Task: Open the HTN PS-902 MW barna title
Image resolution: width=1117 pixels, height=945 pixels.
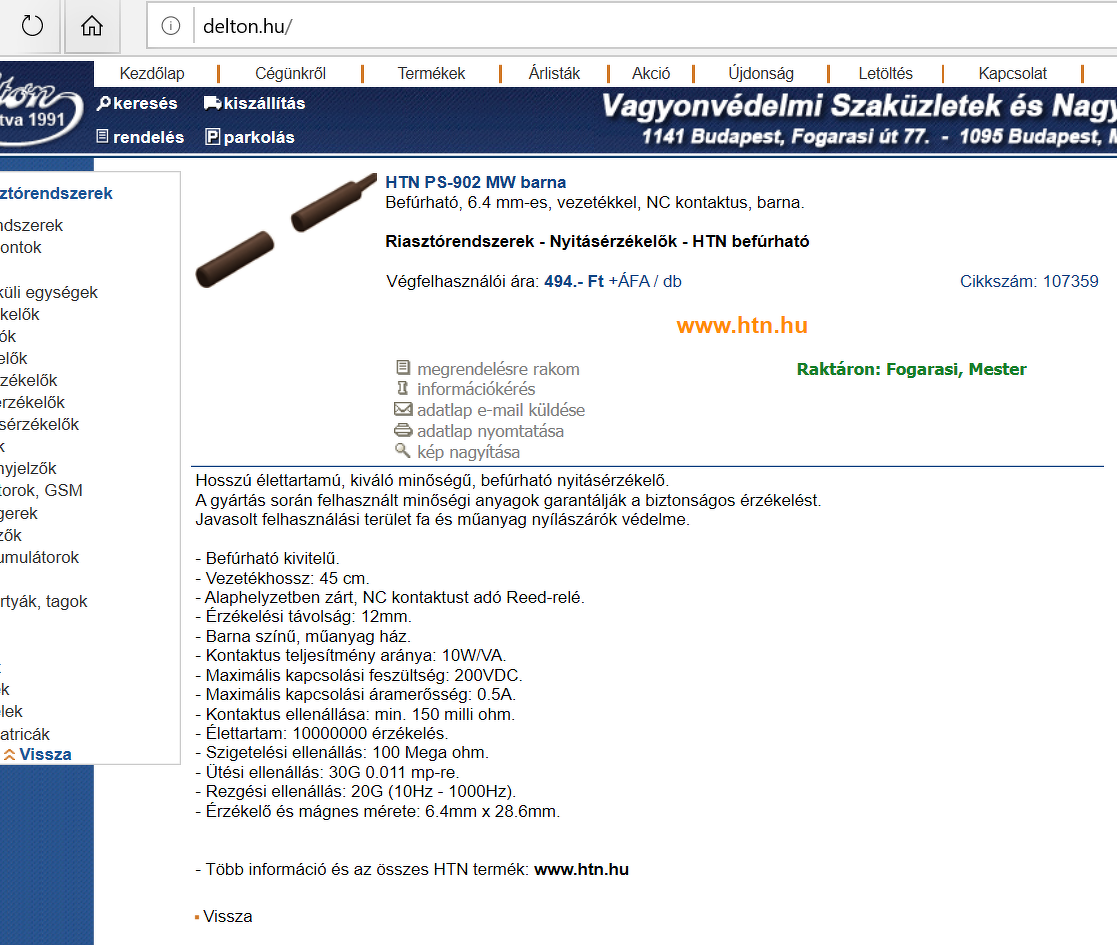Action: (x=475, y=182)
